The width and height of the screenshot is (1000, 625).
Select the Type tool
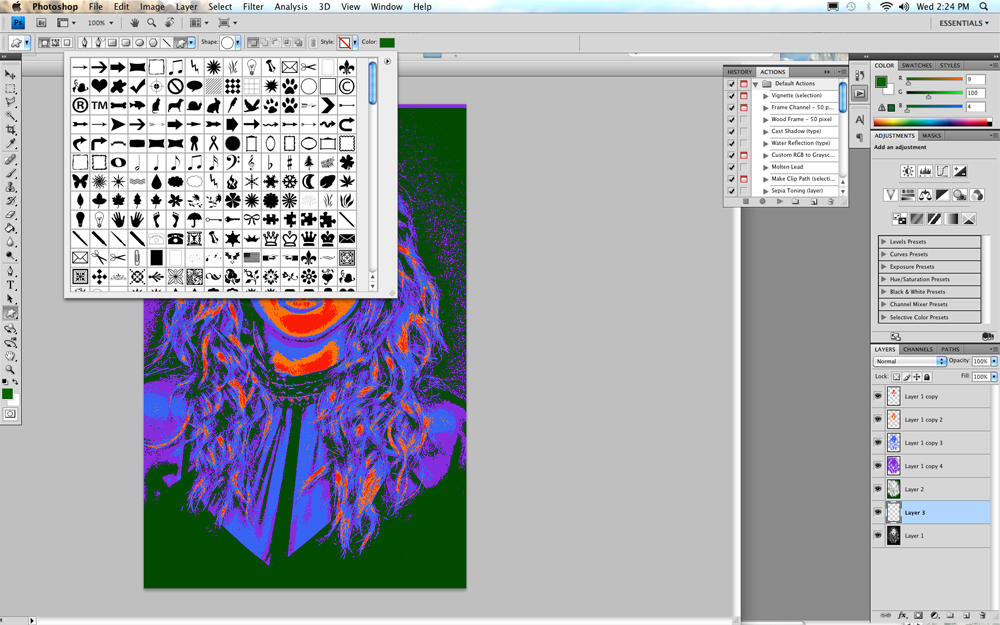point(10,285)
